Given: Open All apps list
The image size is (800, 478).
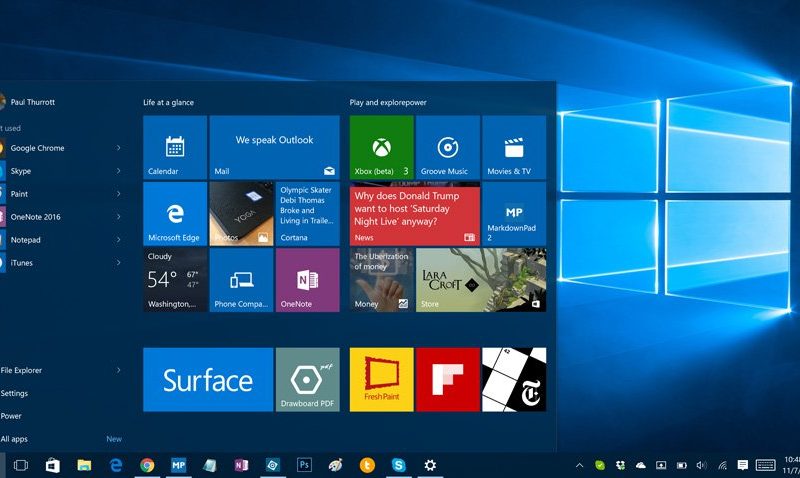Looking at the screenshot, I should [14, 439].
